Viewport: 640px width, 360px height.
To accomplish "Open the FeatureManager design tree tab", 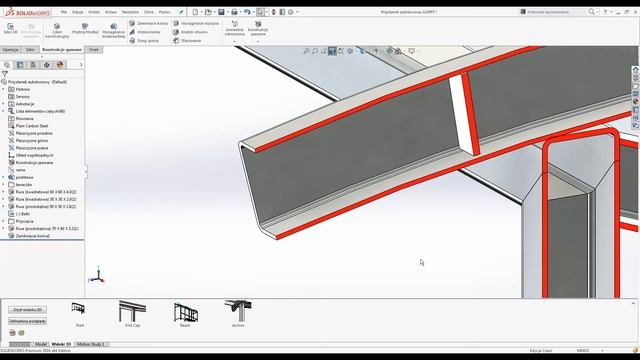I will 7,65.
